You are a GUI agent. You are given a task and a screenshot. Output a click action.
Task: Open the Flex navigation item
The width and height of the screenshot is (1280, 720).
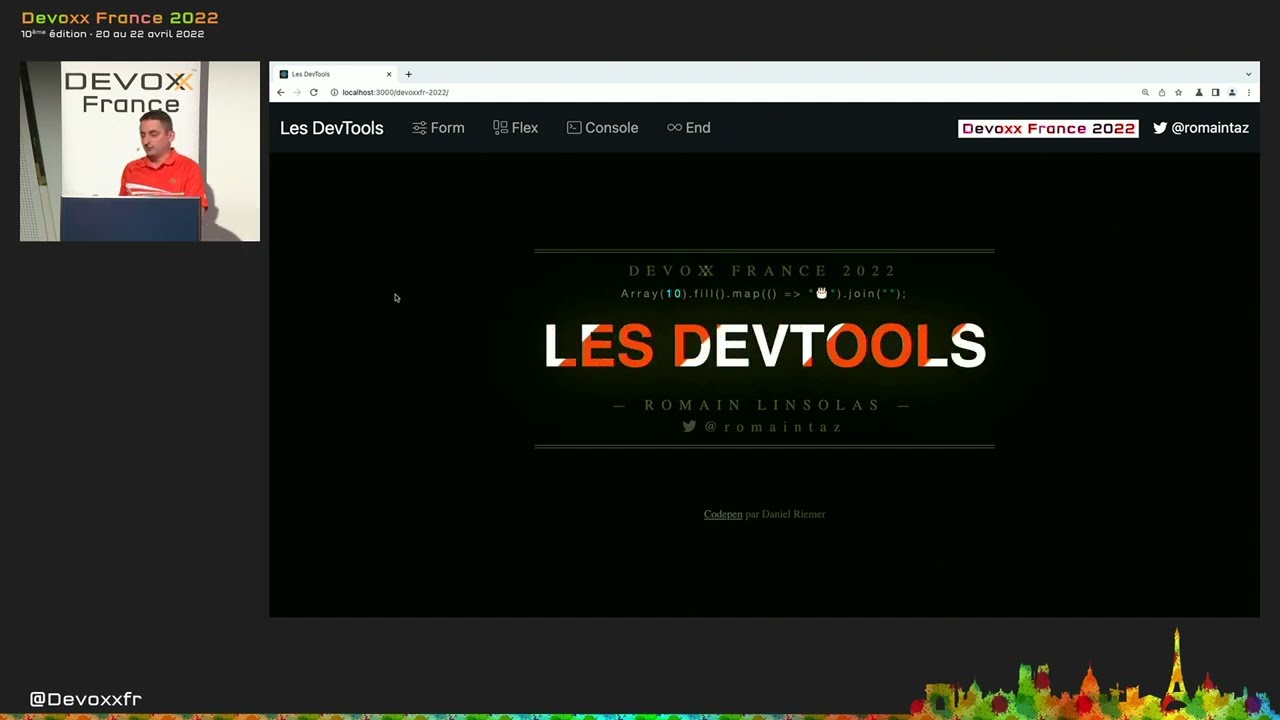click(x=515, y=128)
